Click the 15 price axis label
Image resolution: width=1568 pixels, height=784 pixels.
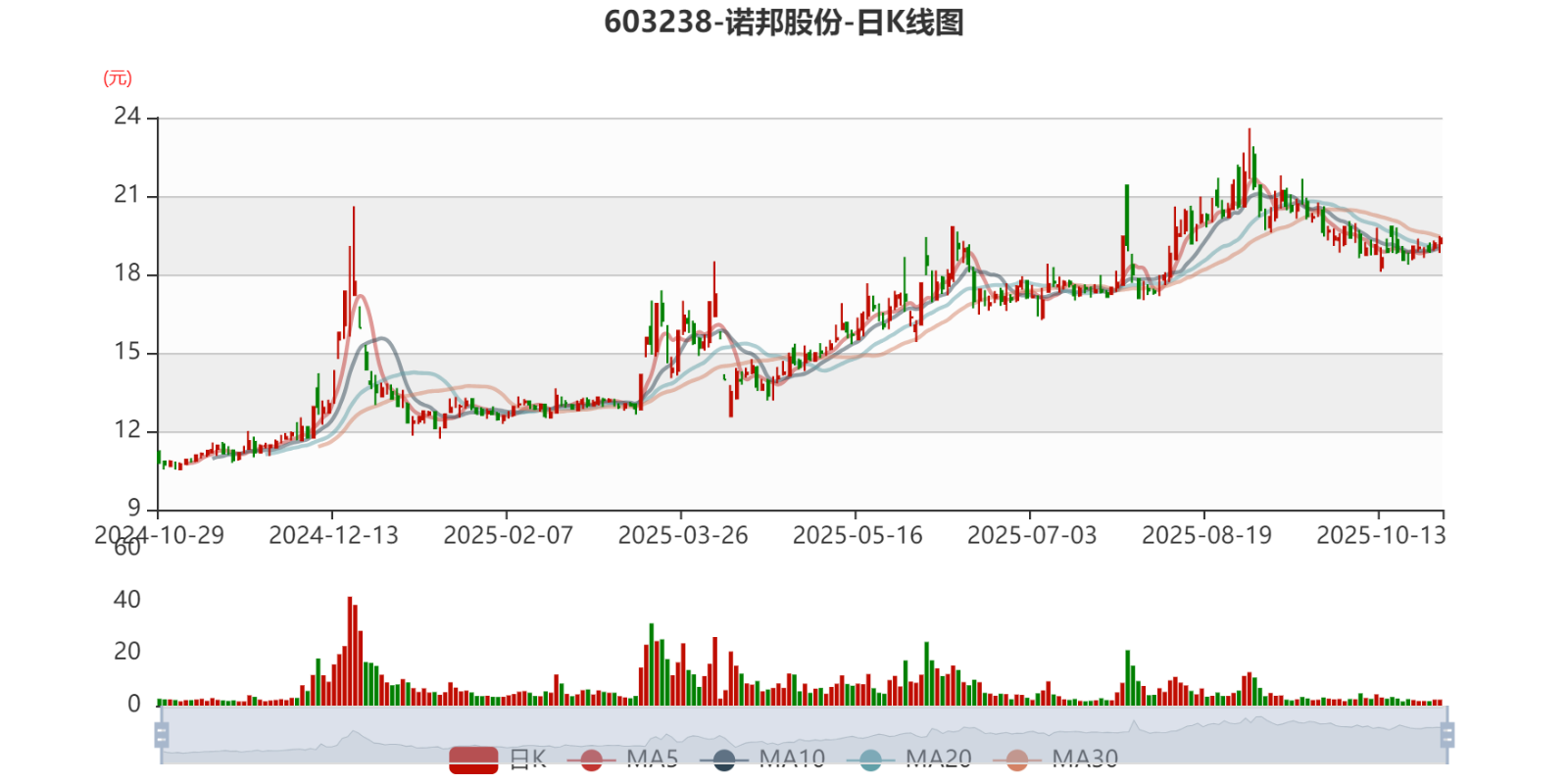(x=127, y=352)
